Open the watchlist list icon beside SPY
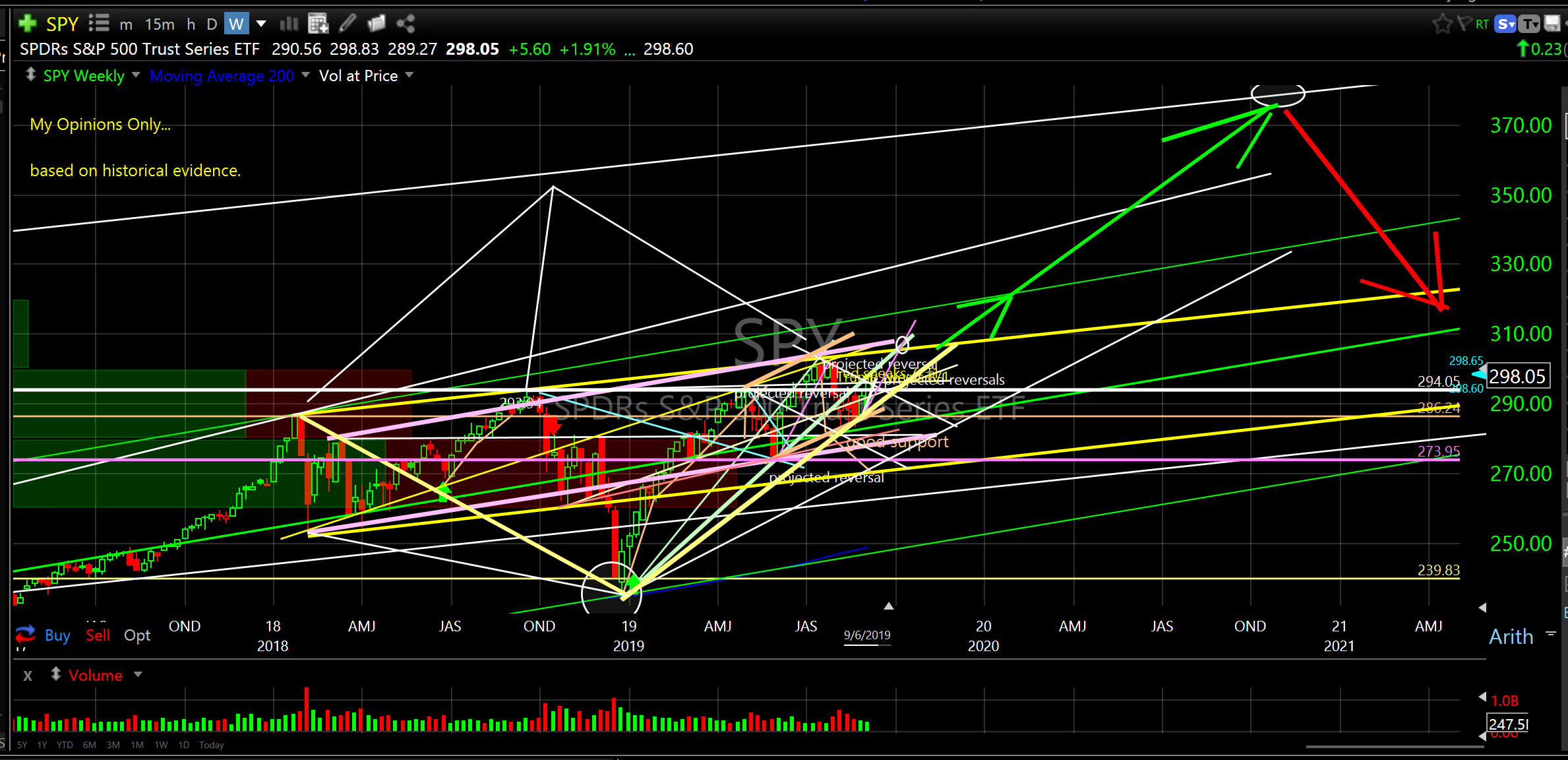 pyautogui.click(x=99, y=24)
